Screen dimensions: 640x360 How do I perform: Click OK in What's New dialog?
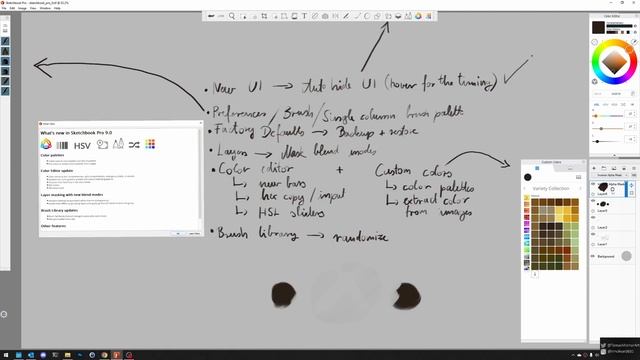(178, 233)
